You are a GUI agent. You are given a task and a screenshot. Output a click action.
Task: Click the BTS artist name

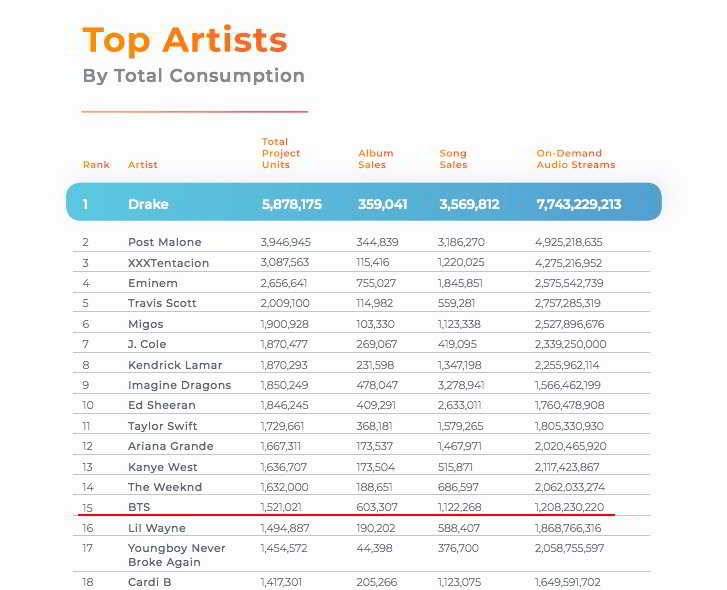point(139,507)
